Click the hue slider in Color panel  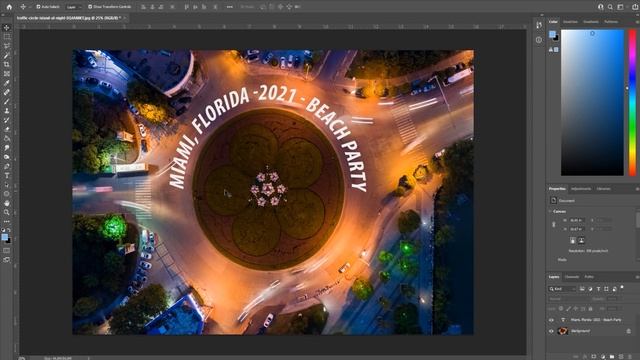pos(632,103)
